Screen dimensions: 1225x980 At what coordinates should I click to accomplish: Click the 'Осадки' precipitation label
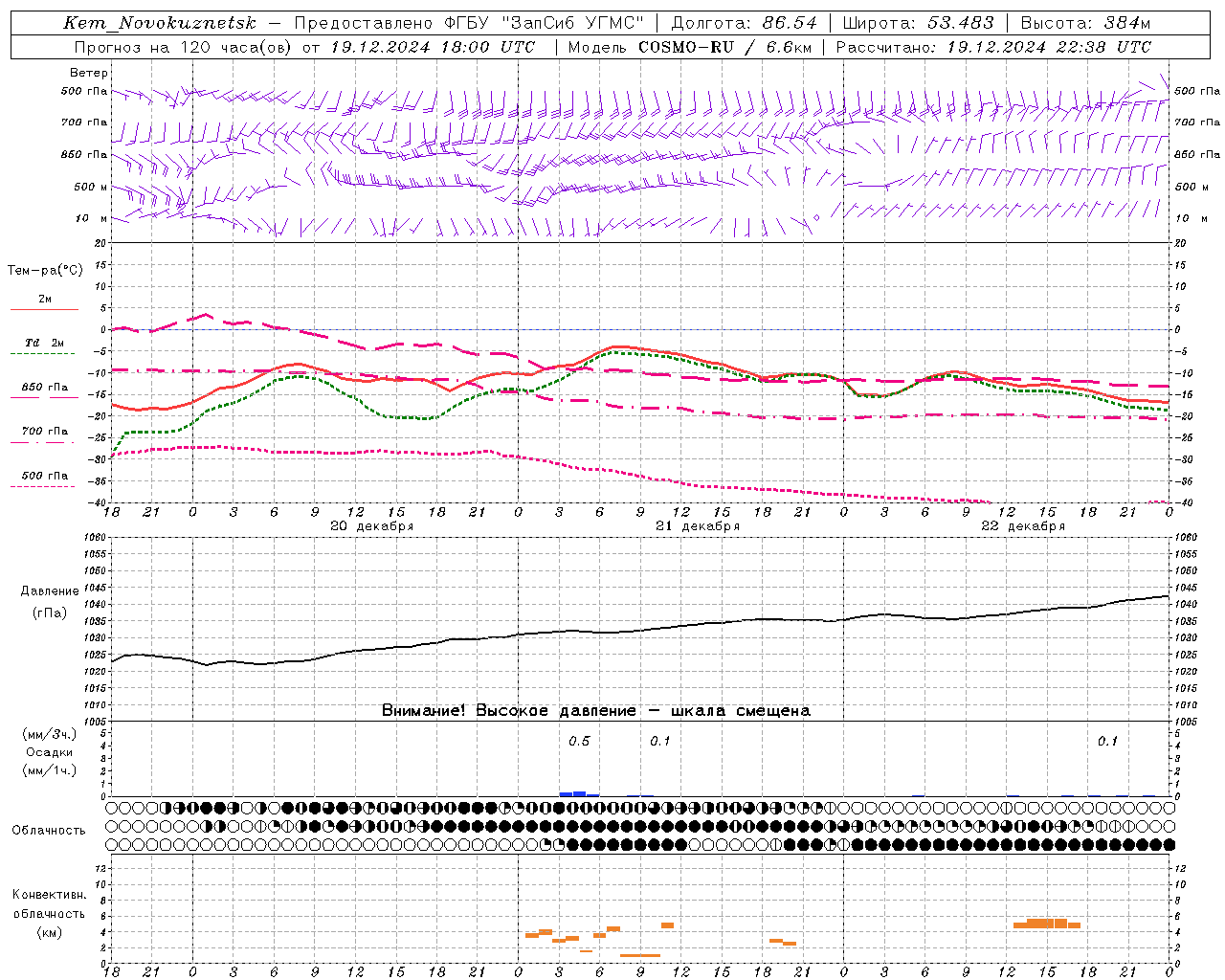(x=50, y=752)
